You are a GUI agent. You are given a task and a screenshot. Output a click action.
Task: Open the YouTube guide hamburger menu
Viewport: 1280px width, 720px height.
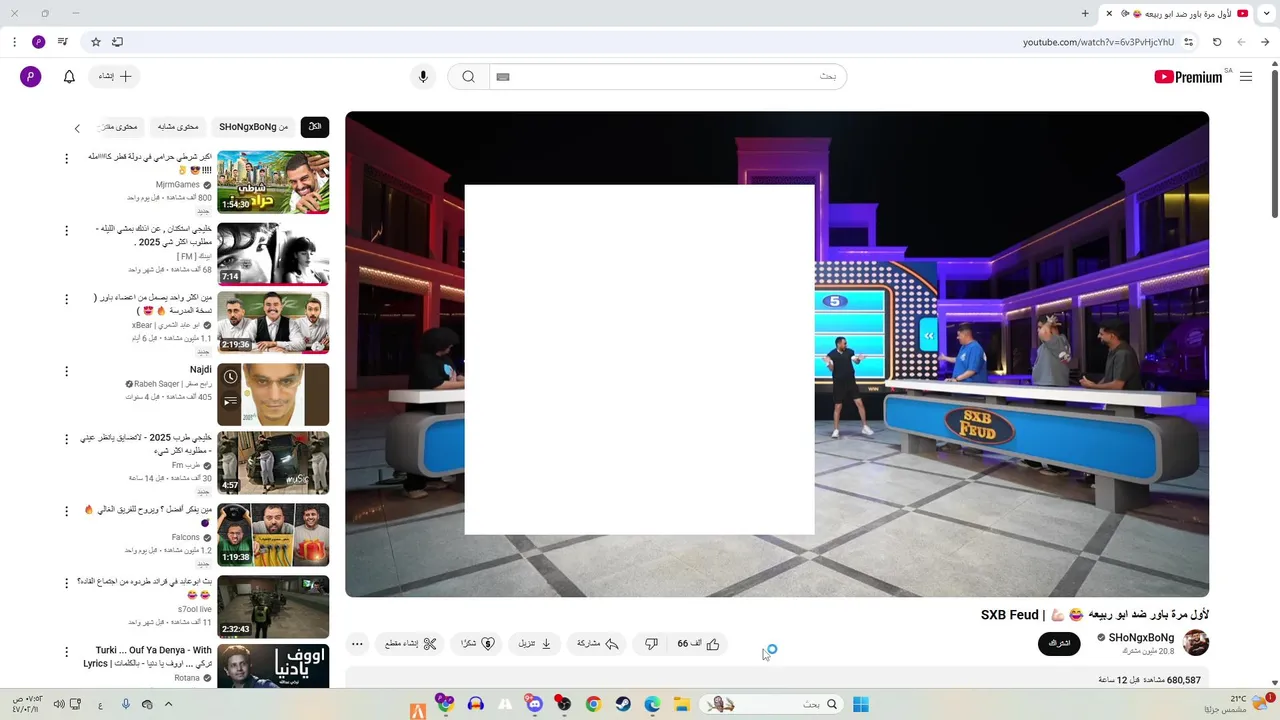(1246, 77)
